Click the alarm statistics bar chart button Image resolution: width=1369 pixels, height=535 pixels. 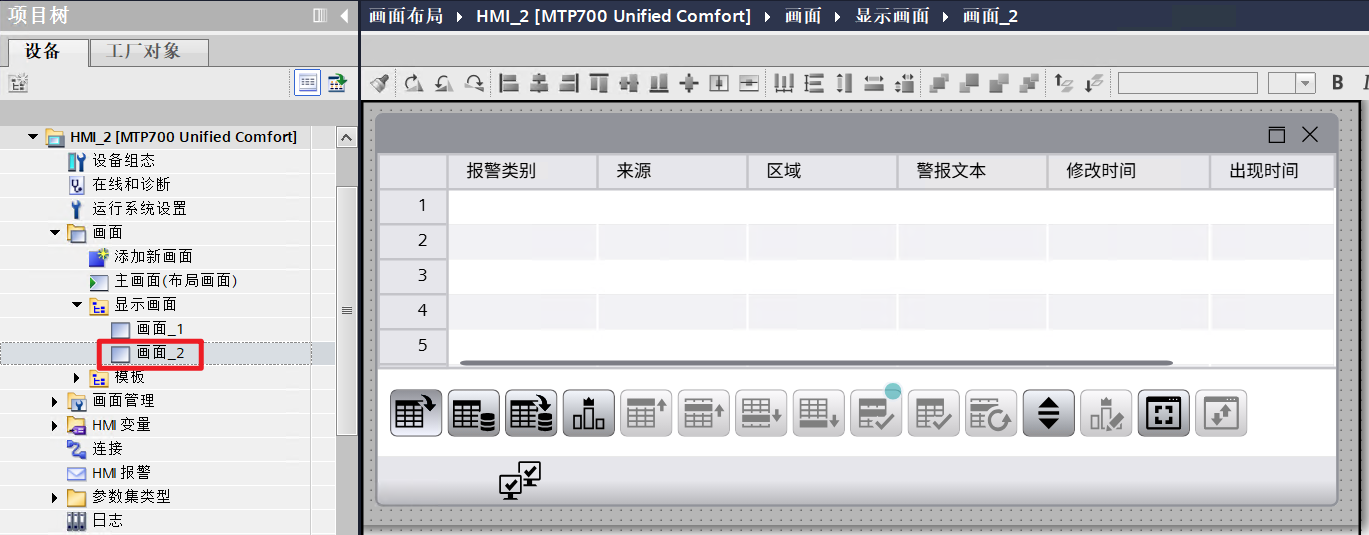(589, 413)
